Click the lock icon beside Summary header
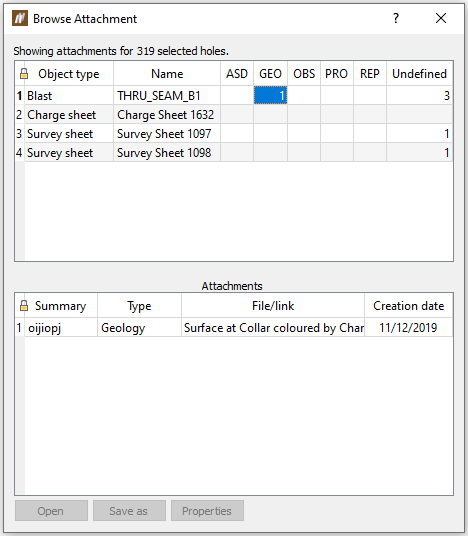The height and width of the screenshot is (536, 468). 24,306
